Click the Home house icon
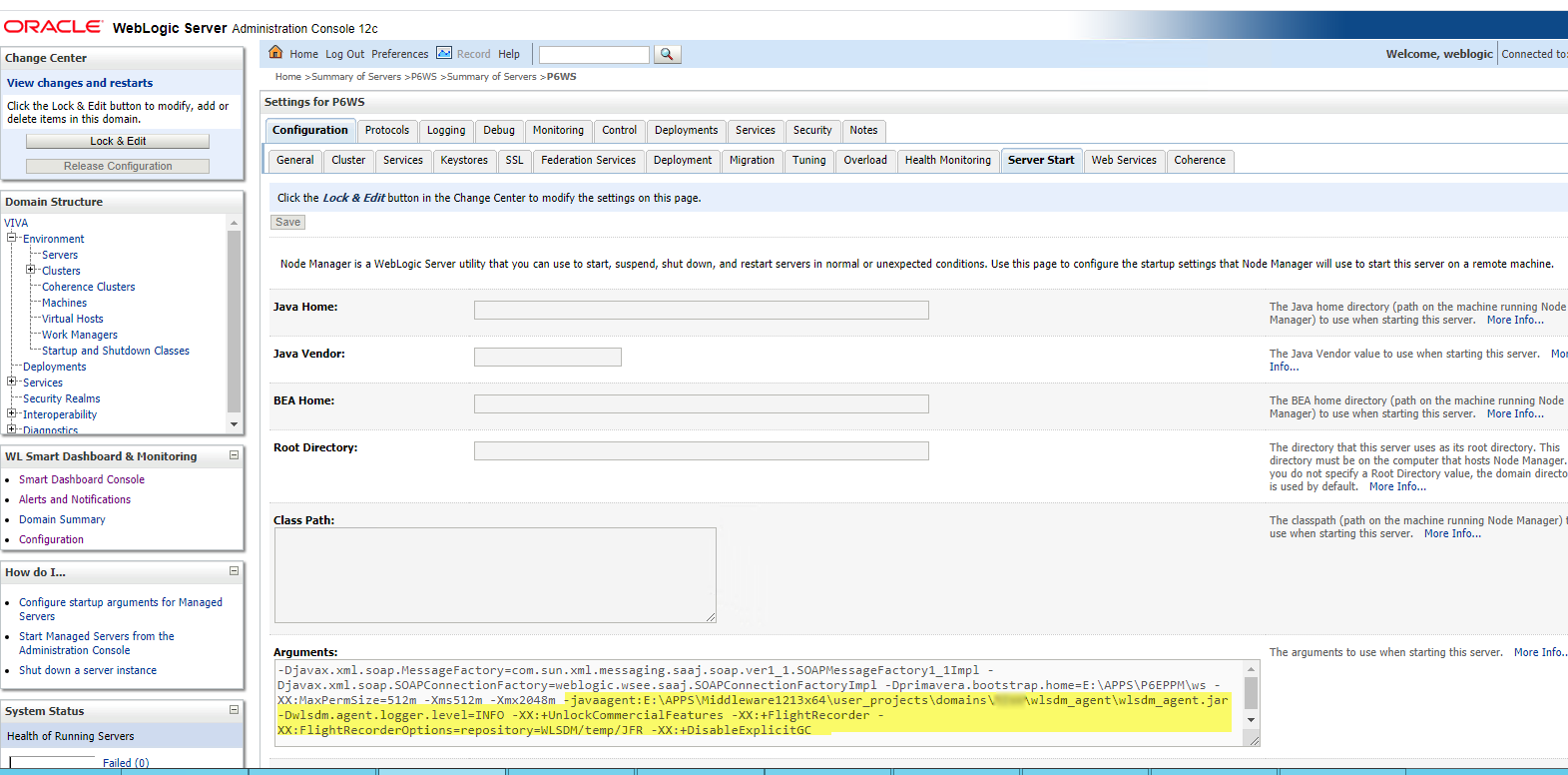Screen dimensions: 1568x775 coord(275,53)
